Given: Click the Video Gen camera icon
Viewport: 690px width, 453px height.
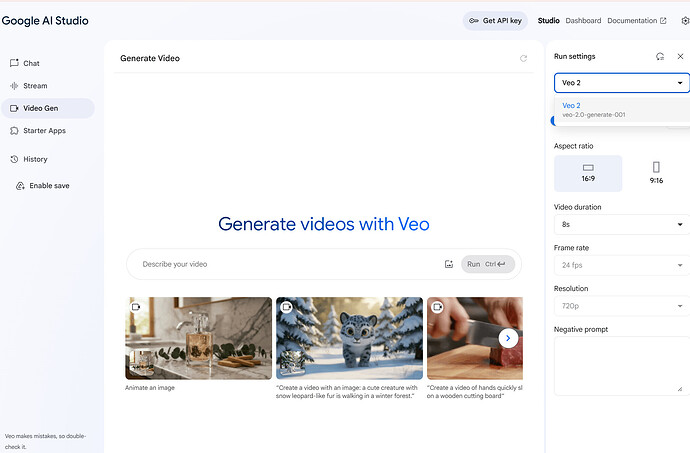Looking at the screenshot, I should click(x=14, y=108).
